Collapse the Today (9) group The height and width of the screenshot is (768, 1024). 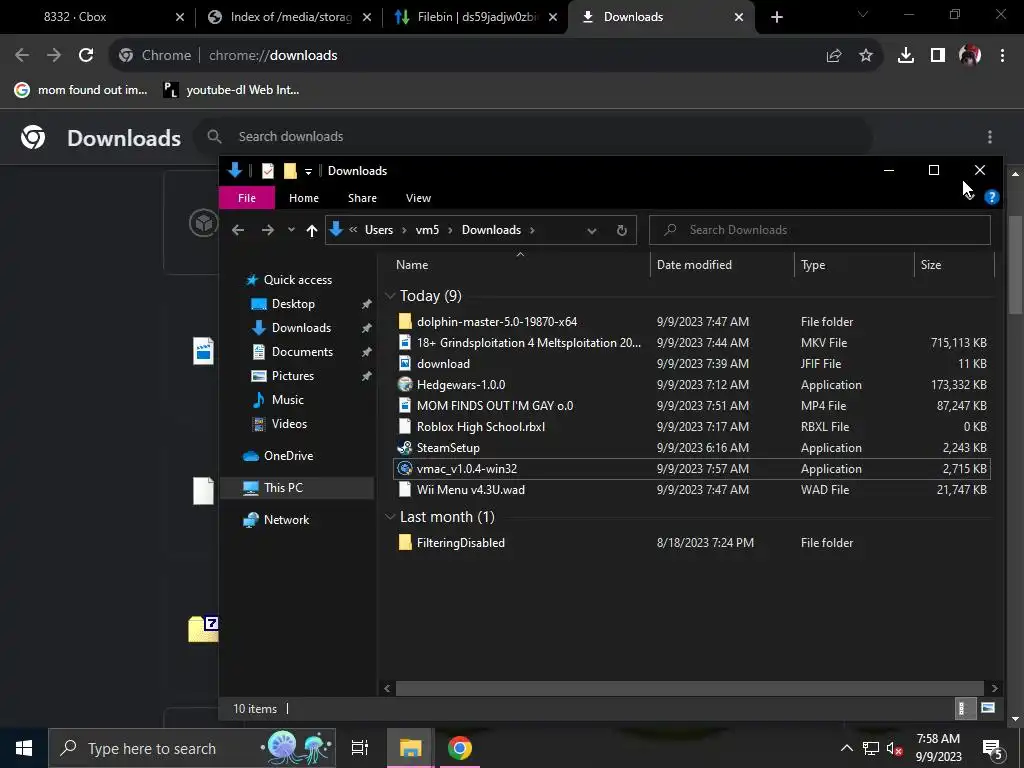[x=390, y=296]
